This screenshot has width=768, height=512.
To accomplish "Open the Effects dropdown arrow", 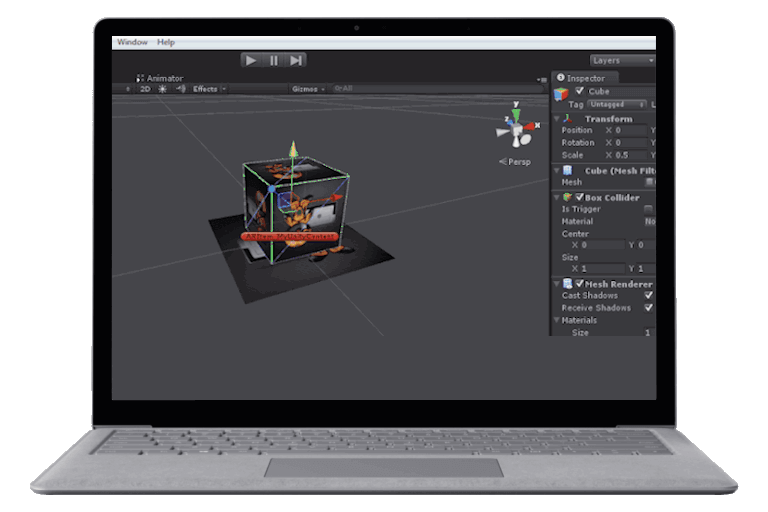I will [x=224, y=89].
